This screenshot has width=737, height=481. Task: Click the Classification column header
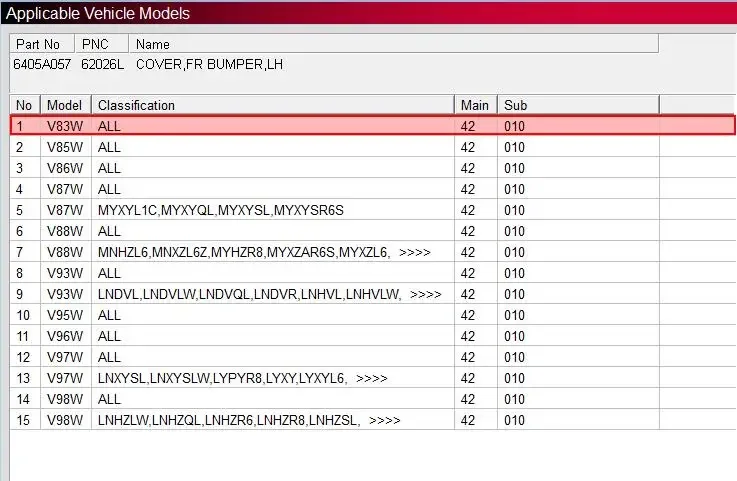click(273, 105)
